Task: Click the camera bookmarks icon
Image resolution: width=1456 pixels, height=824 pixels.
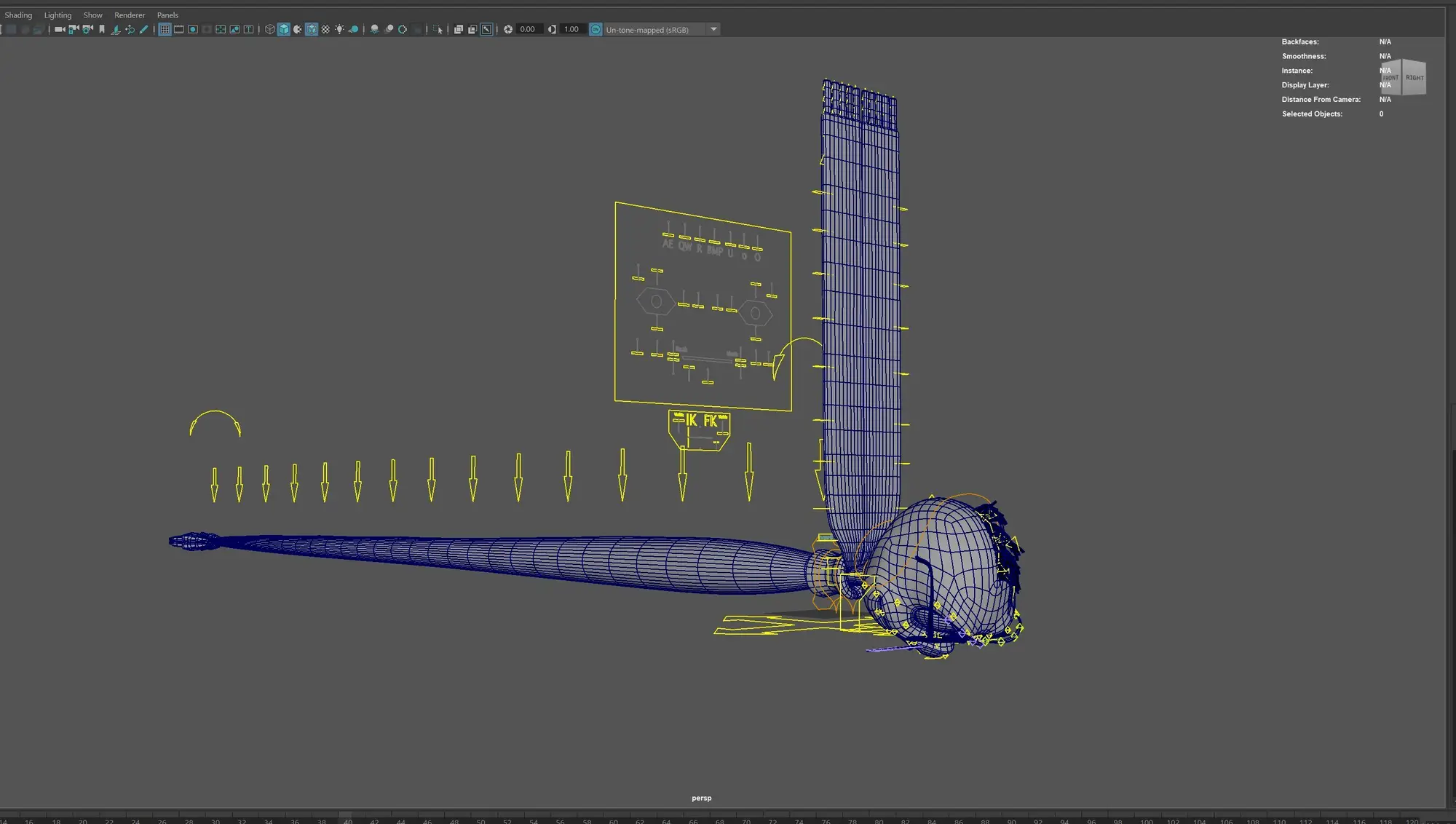Action: (x=102, y=29)
